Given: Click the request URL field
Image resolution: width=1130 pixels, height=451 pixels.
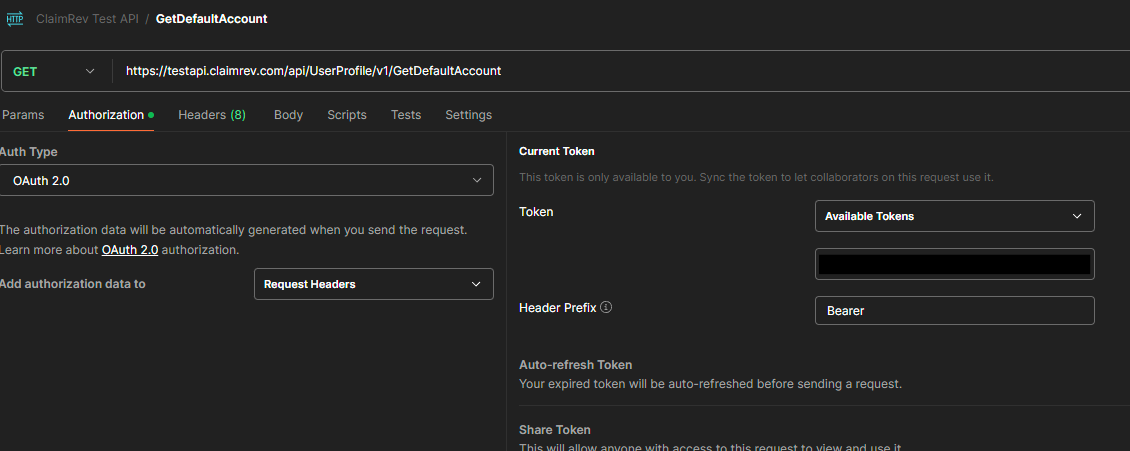Looking at the screenshot, I should tap(600, 71).
